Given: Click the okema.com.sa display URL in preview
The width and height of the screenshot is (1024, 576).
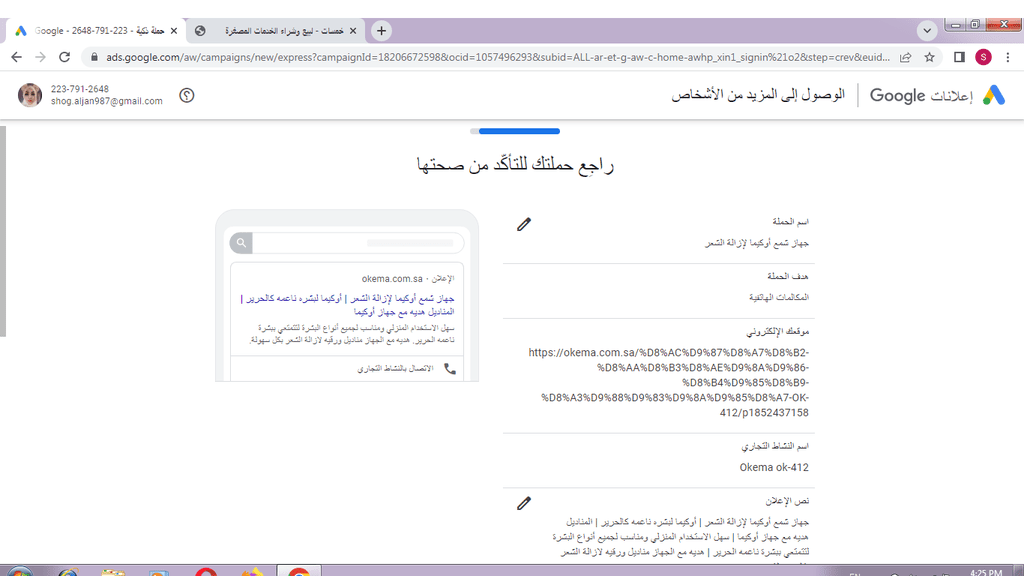Looking at the screenshot, I should tap(392, 279).
